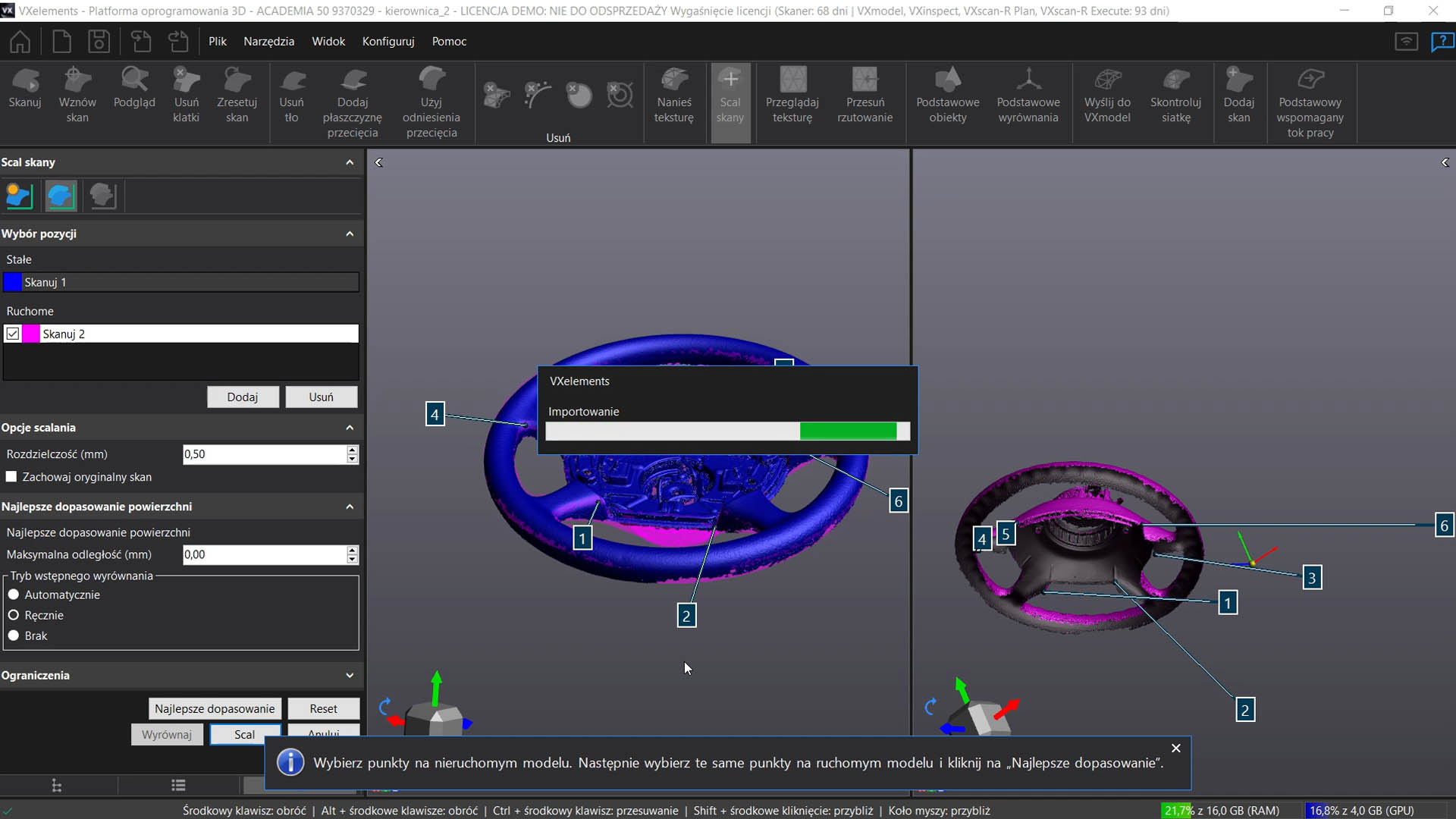
Task: Select the first merge mode icon in Scal skany
Action: point(19,196)
